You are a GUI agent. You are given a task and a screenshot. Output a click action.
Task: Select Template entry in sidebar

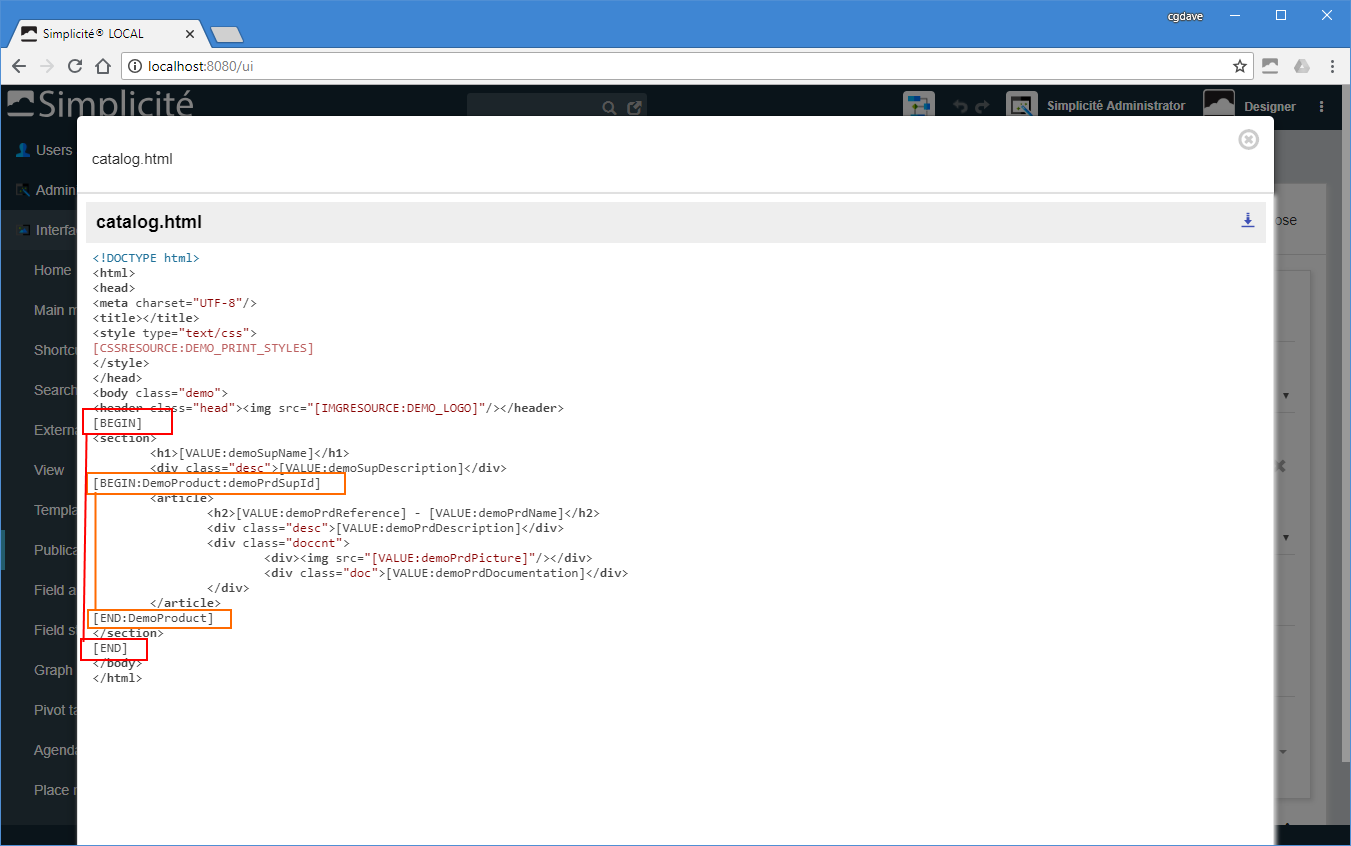54,510
